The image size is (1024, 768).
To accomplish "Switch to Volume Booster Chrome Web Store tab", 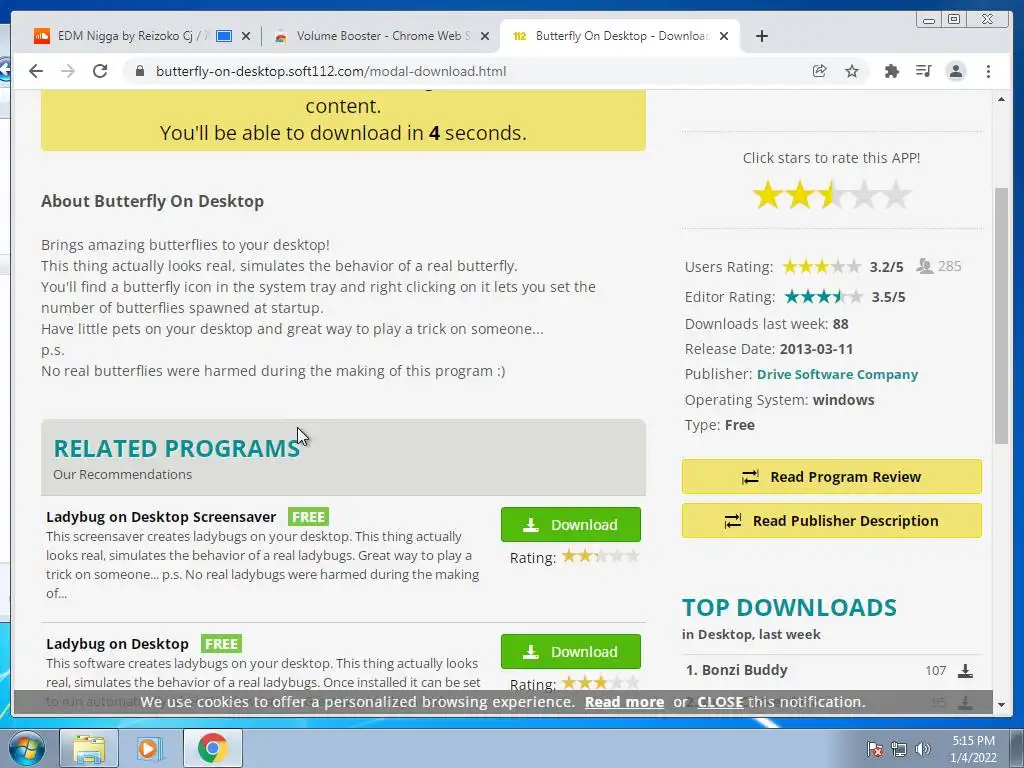I will [x=383, y=36].
